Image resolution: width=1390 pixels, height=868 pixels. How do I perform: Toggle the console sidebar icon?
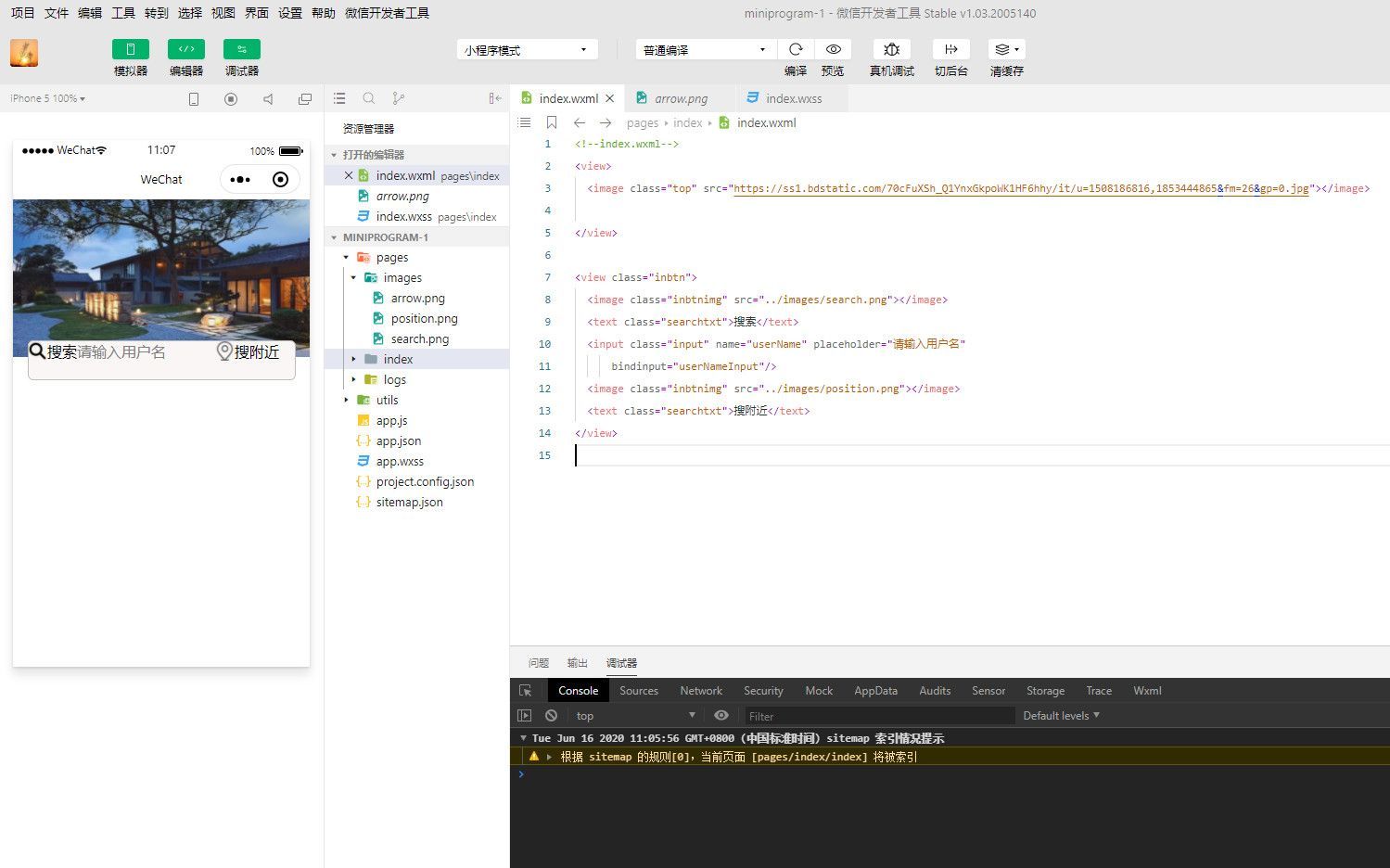(x=524, y=716)
